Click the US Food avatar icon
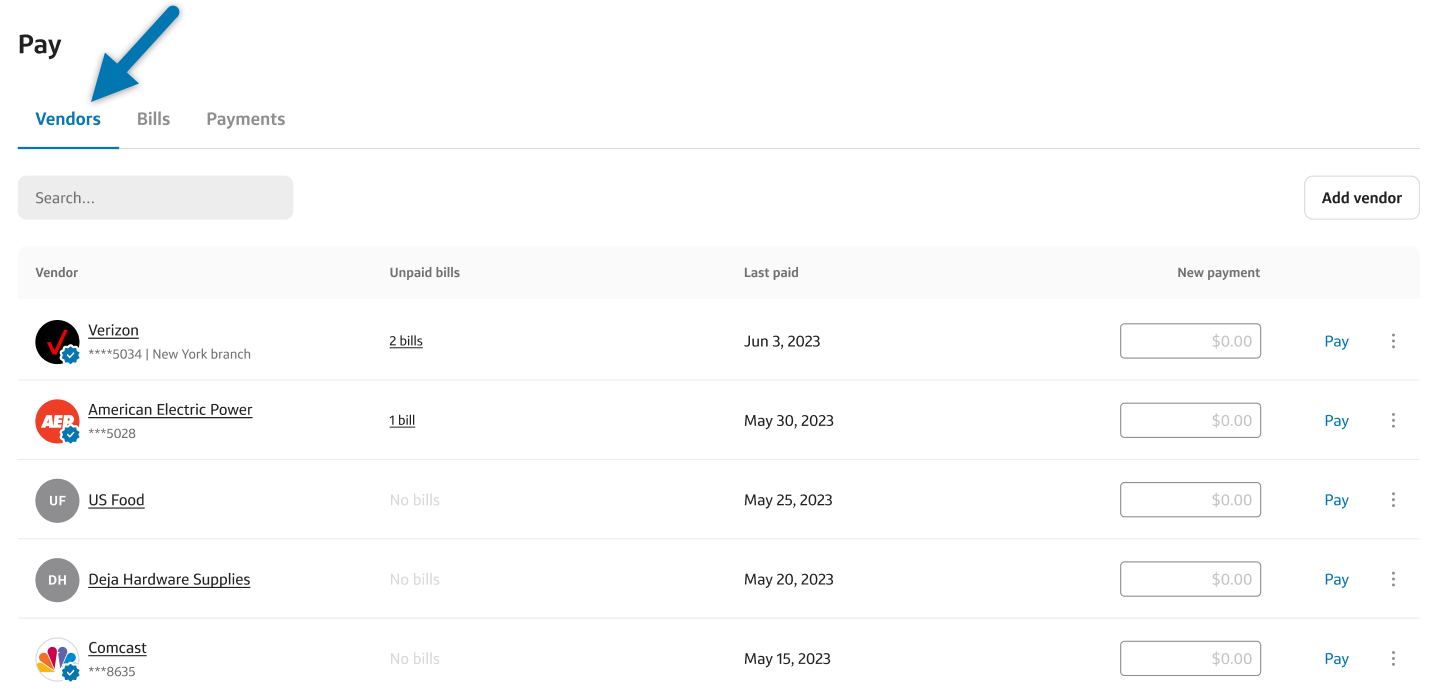This screenshot has height=693, width=1442. [57, 500]
